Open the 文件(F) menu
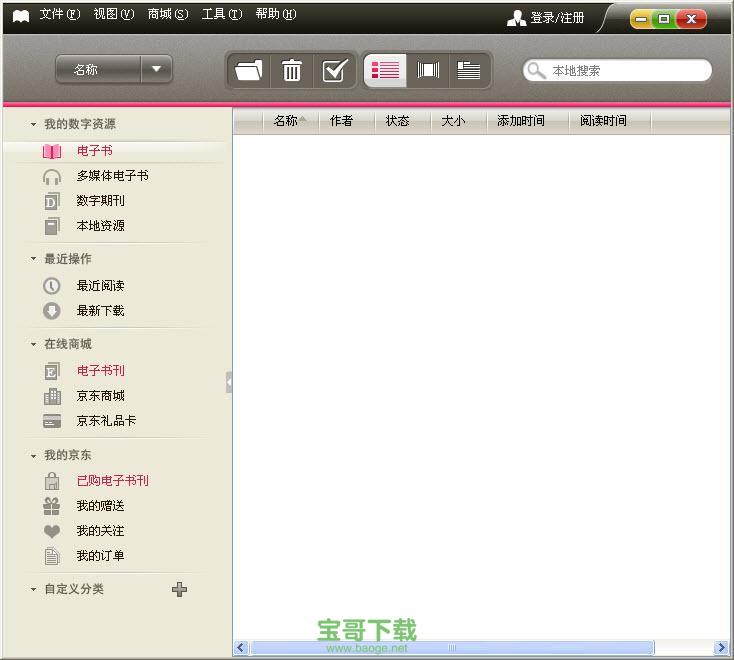The width and height of the screenshot is (734, 660). 59,15
